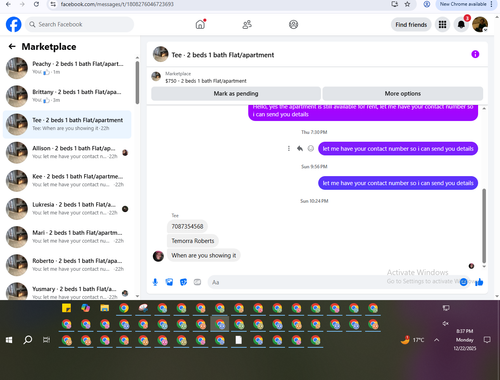Go back using the Marketplace arrow

(x=12, y=47)
